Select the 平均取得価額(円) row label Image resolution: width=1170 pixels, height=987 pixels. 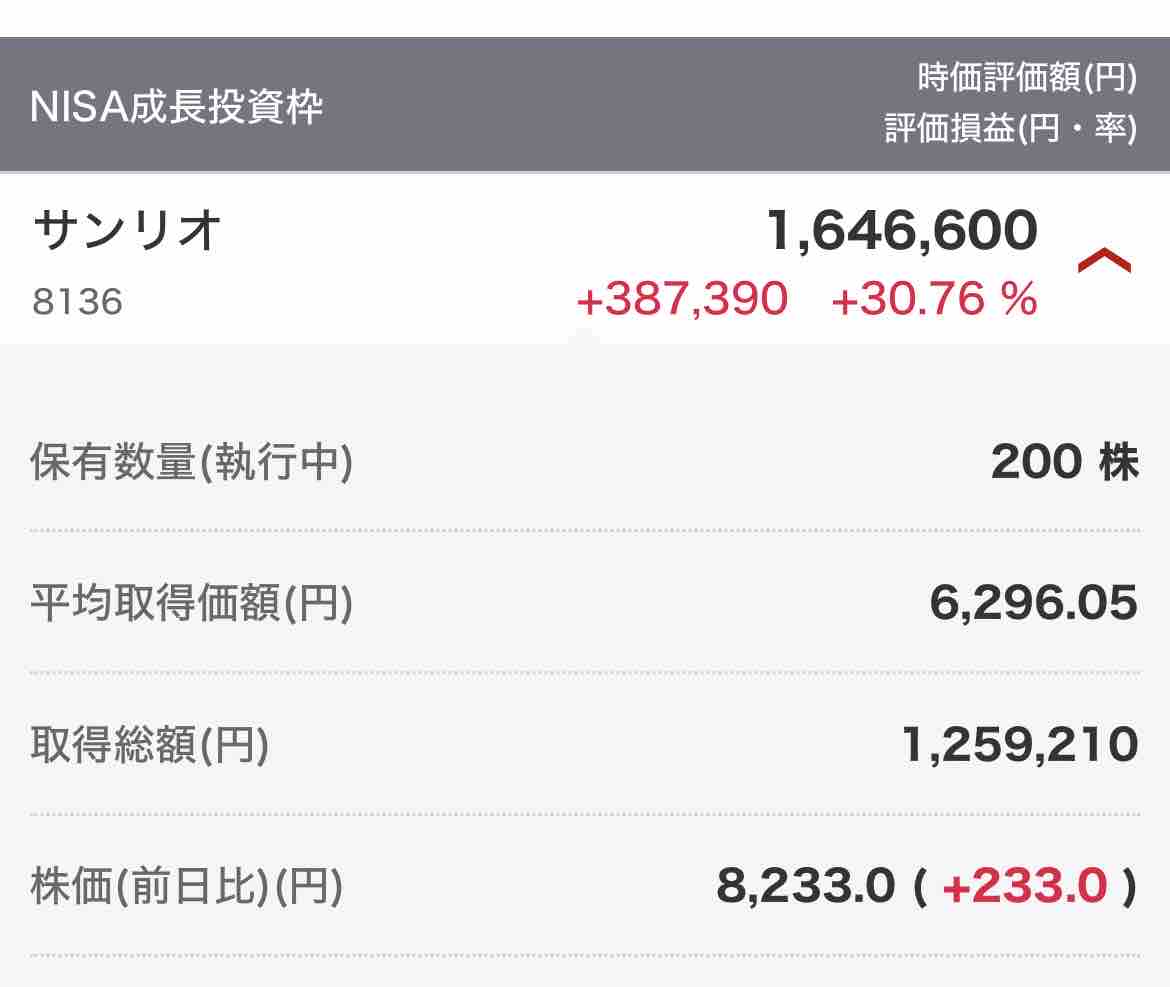tap(192, 604)
